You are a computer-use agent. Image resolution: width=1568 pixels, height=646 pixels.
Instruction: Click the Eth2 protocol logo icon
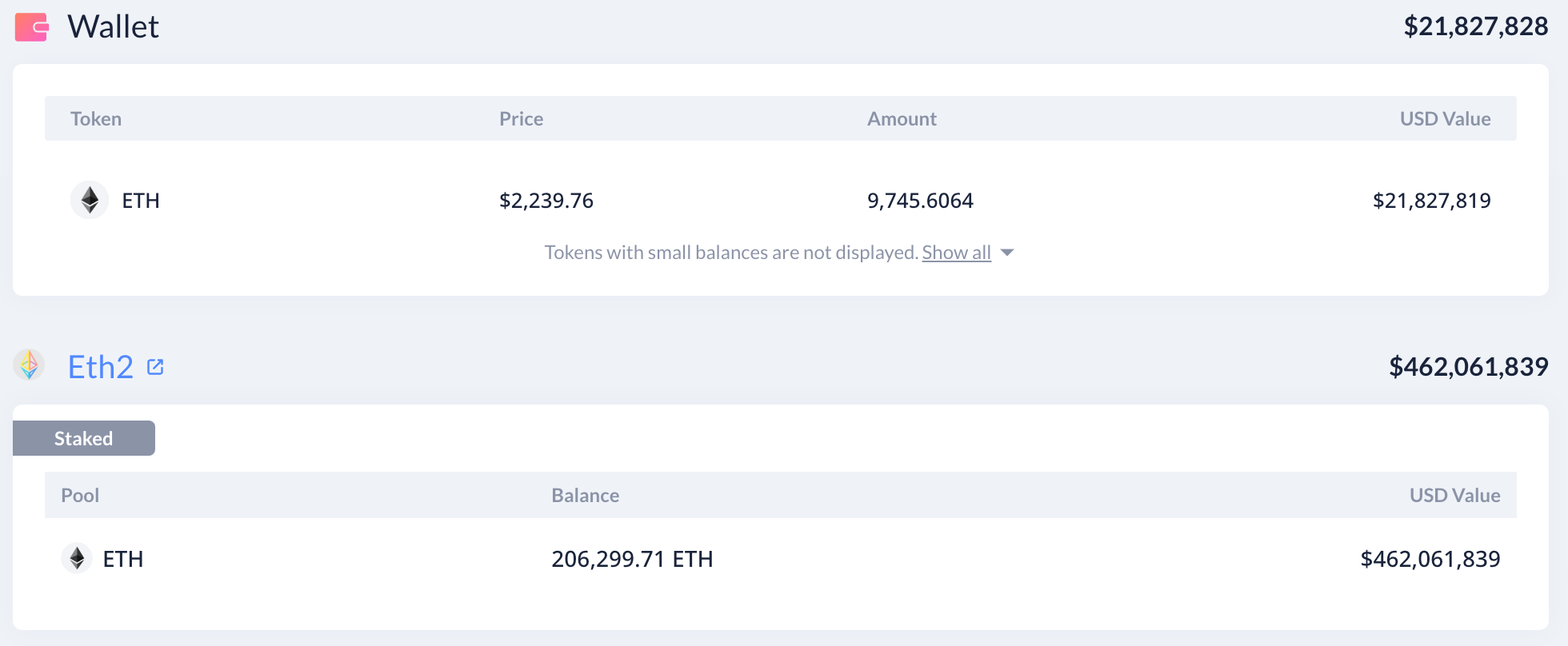tap(30, 365)
